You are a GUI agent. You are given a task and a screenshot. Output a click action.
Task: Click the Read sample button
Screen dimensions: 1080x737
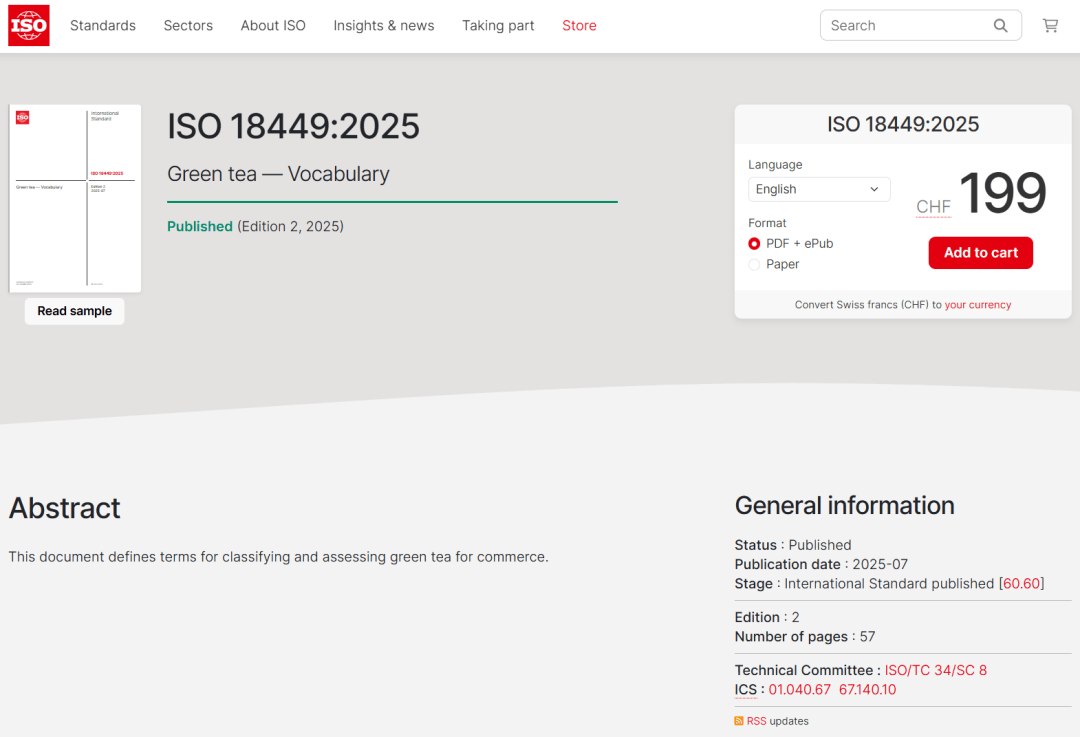click(x=75, y=311)
